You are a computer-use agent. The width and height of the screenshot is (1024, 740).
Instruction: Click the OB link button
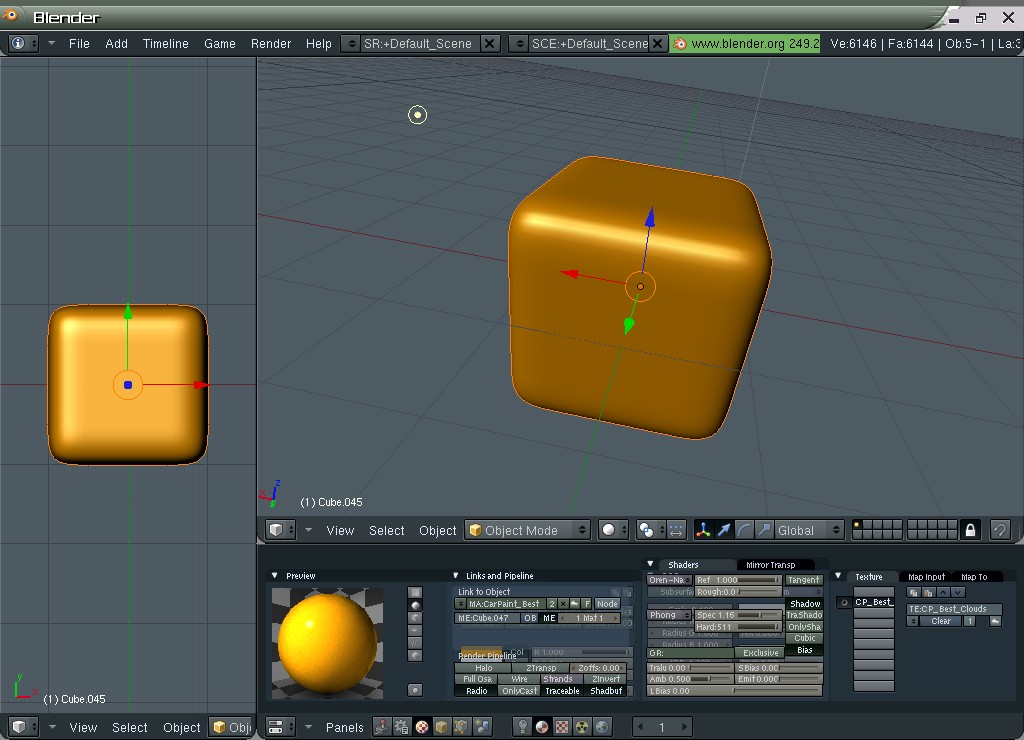click(x=530, y=618)
